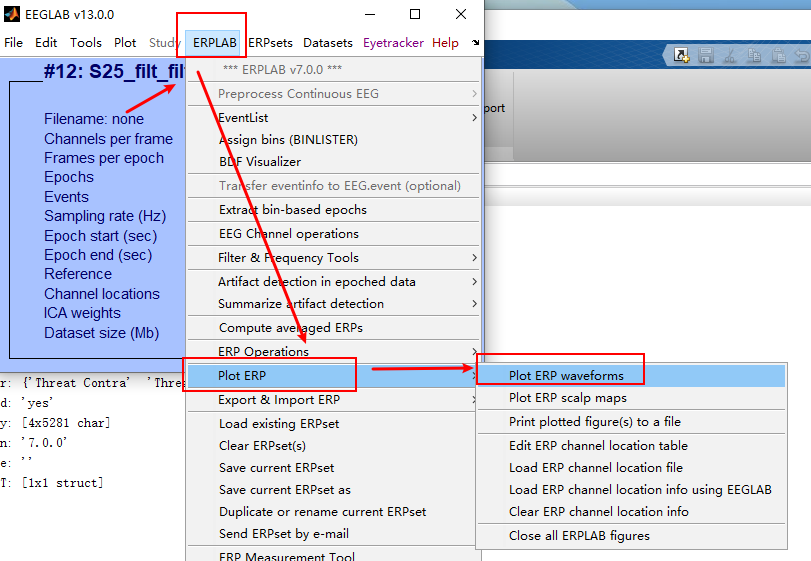Open the Edit menu
The width and height of the screenshot is (811, 561).
coord(46,42)
